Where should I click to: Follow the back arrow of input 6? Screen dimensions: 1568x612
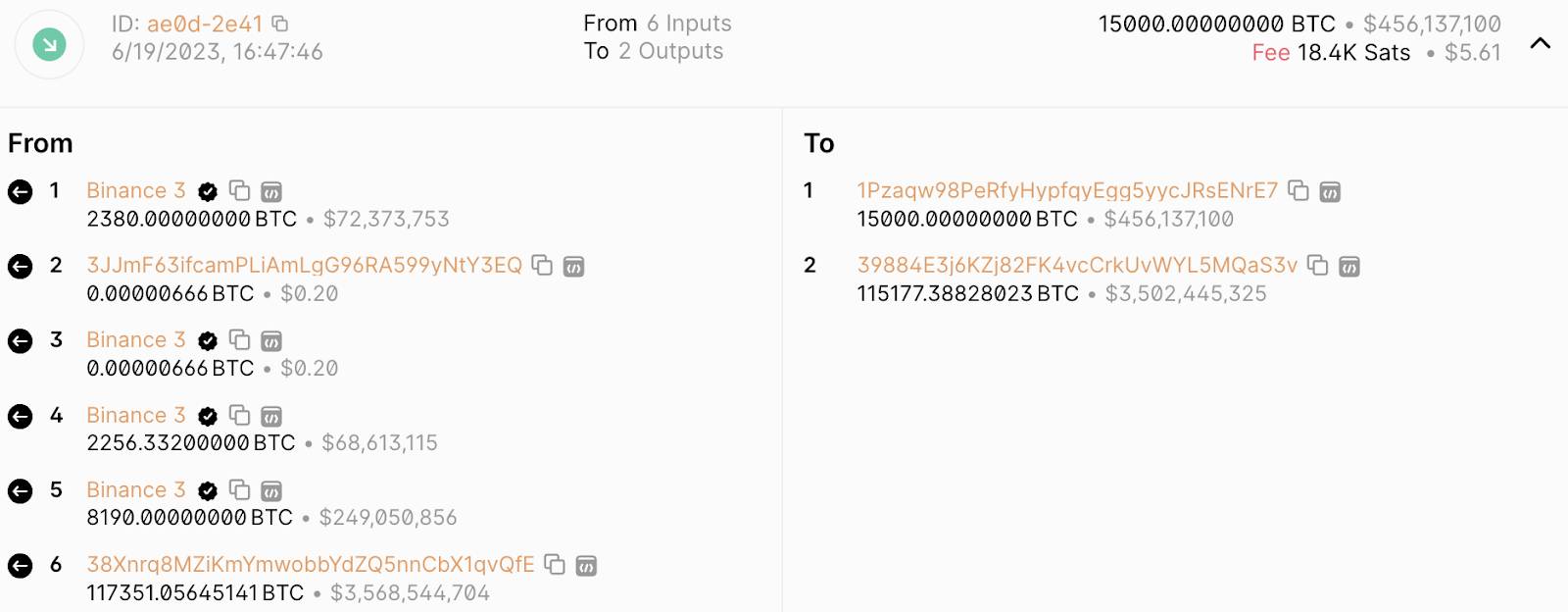(21, 565)
